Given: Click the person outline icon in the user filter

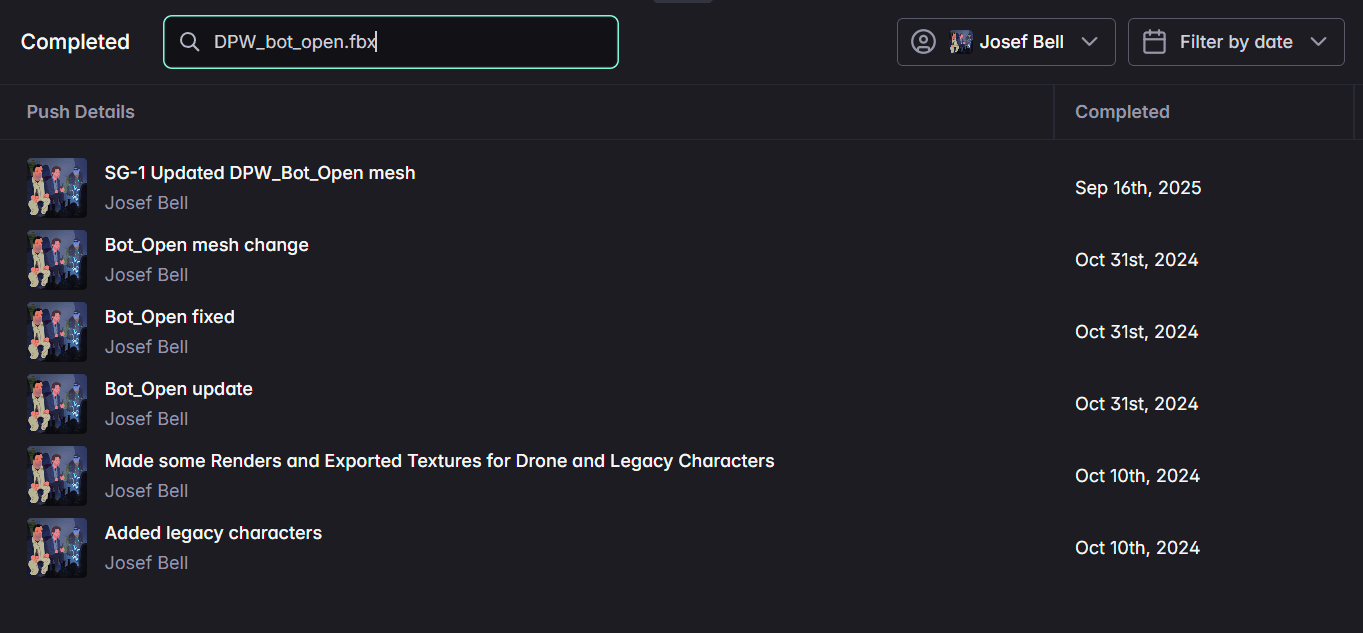Looking at the screenshot, I should click(922, 41).
